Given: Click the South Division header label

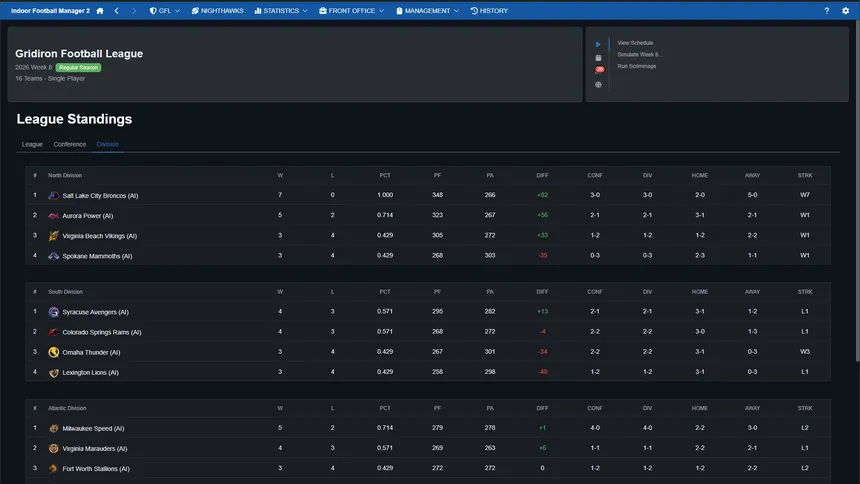Looking at the screenshot, I should point(65,292).
